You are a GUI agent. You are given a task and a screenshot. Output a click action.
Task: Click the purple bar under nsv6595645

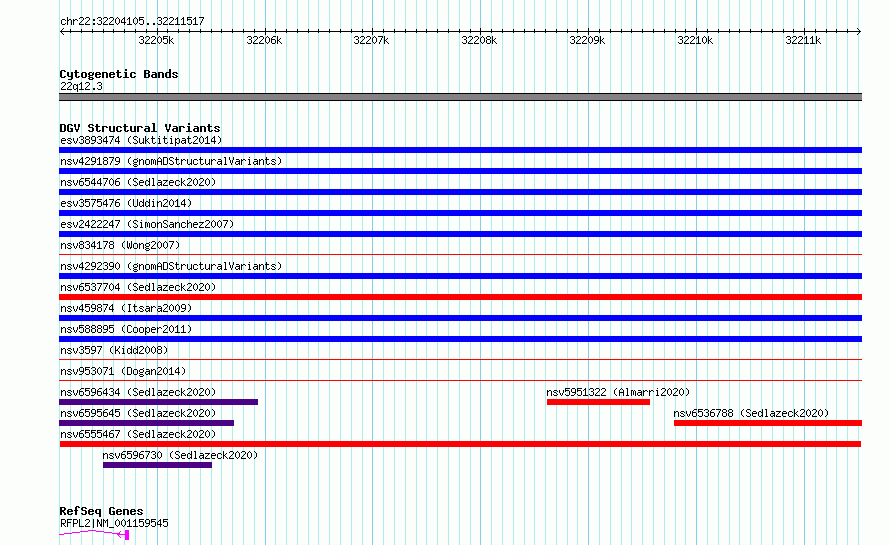[146, 423]
